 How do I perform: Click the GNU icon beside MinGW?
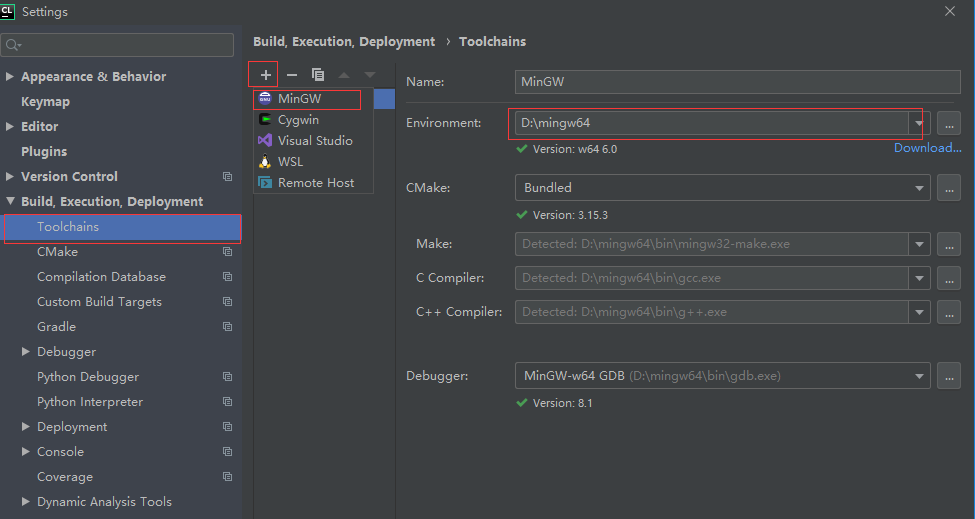(265, 99)
